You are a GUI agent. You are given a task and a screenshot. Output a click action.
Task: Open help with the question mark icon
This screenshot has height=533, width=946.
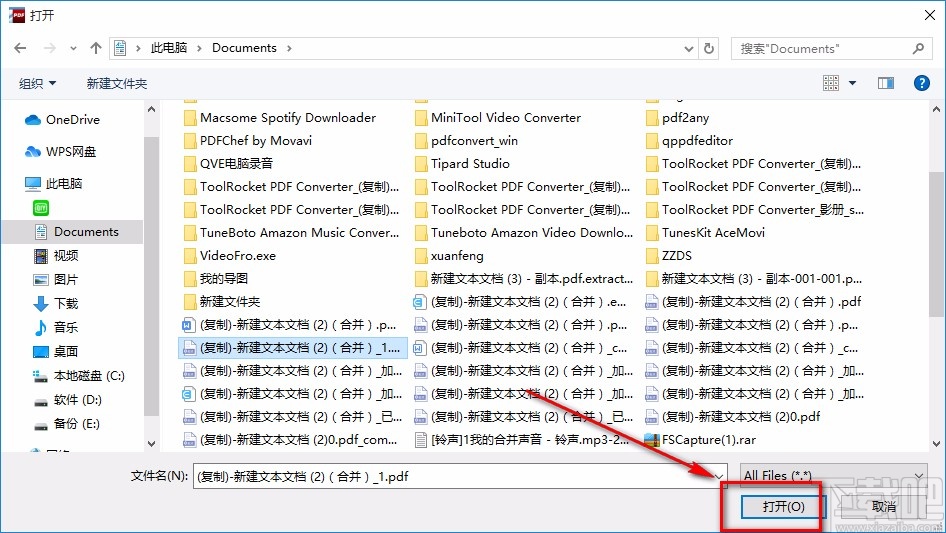click(921, 83)
